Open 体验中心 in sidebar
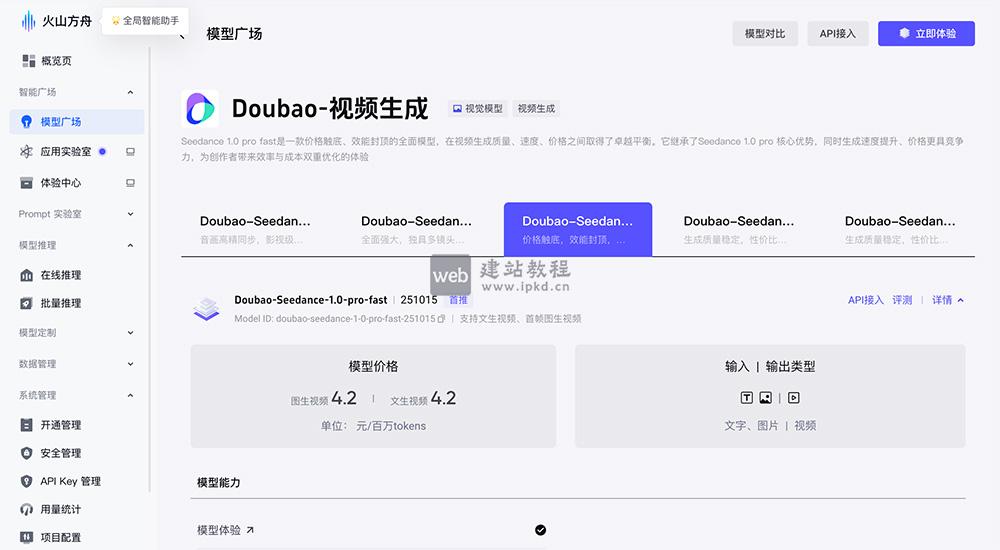Viewport: 1000px width, 550px height. (61, 182)
